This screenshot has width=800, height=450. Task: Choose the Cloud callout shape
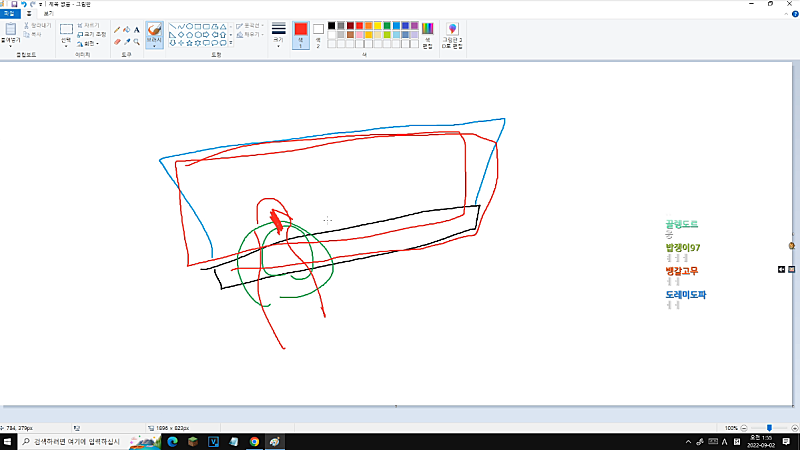(223, 43)
